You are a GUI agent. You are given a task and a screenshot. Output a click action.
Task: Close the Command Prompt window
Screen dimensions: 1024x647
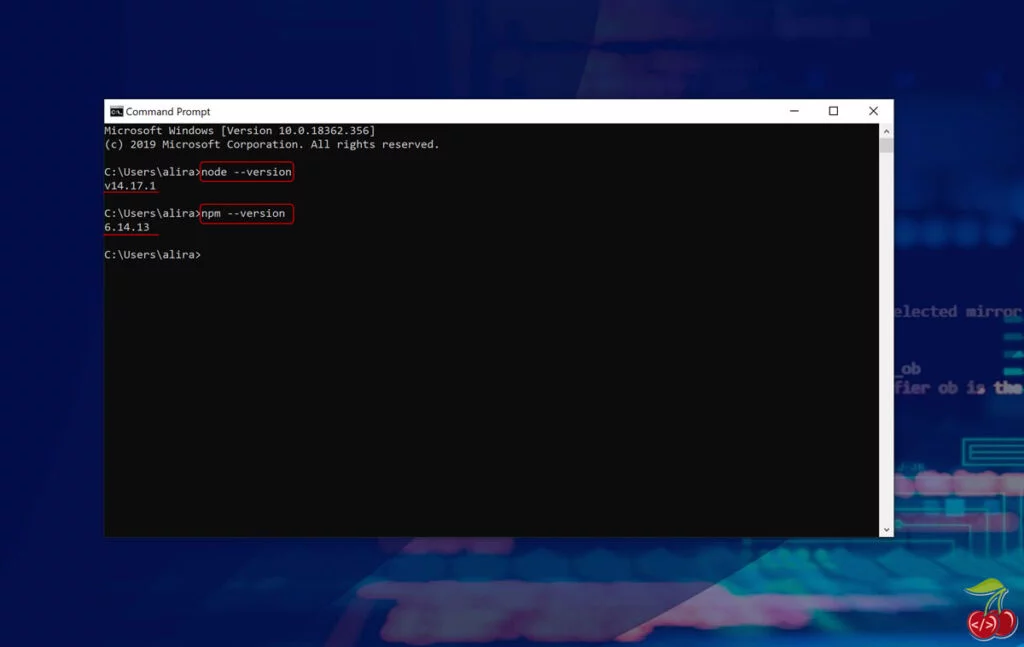(x=873, y=111)
